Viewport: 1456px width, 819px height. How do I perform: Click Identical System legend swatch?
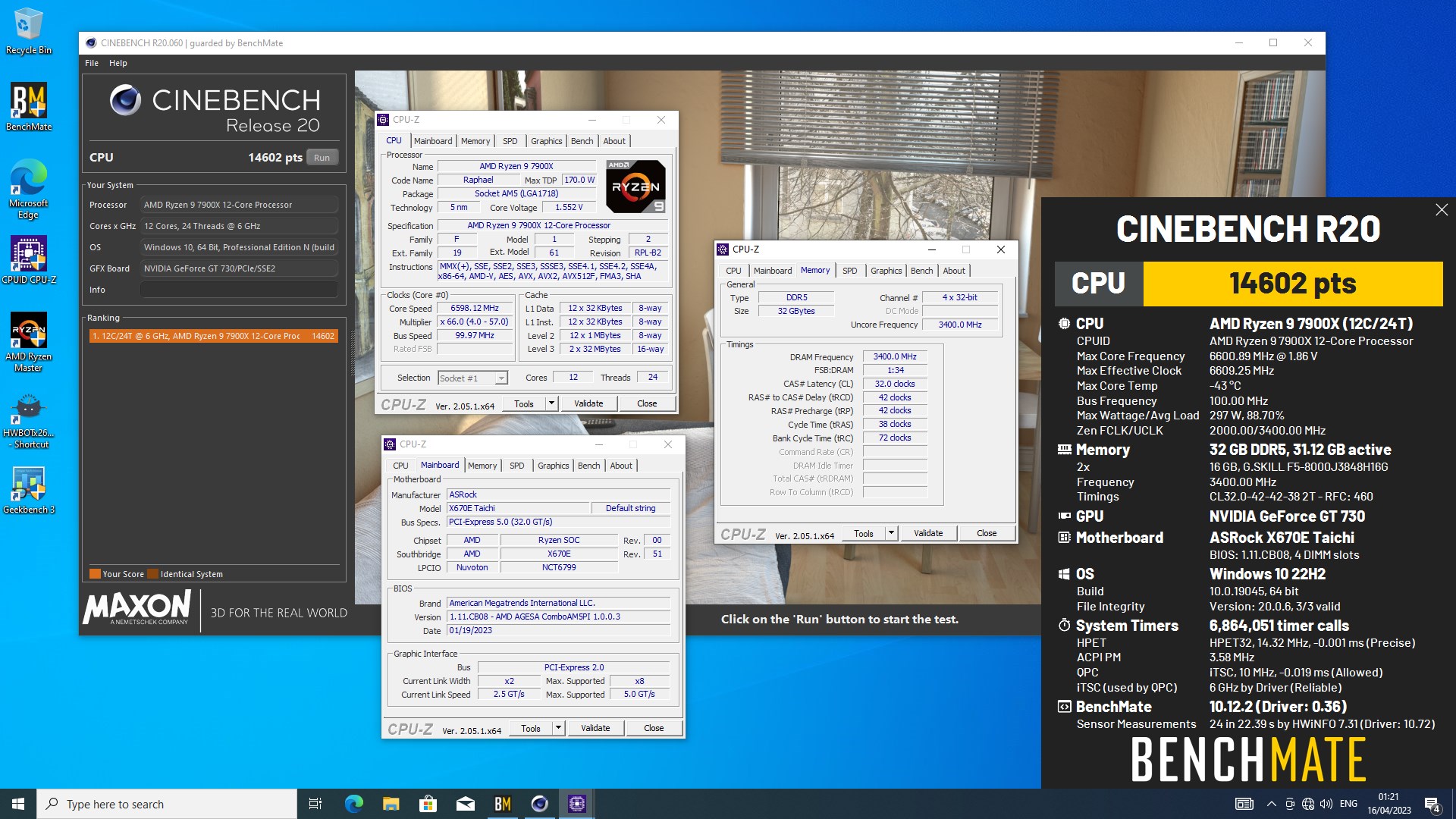click(x=152, y=574)
